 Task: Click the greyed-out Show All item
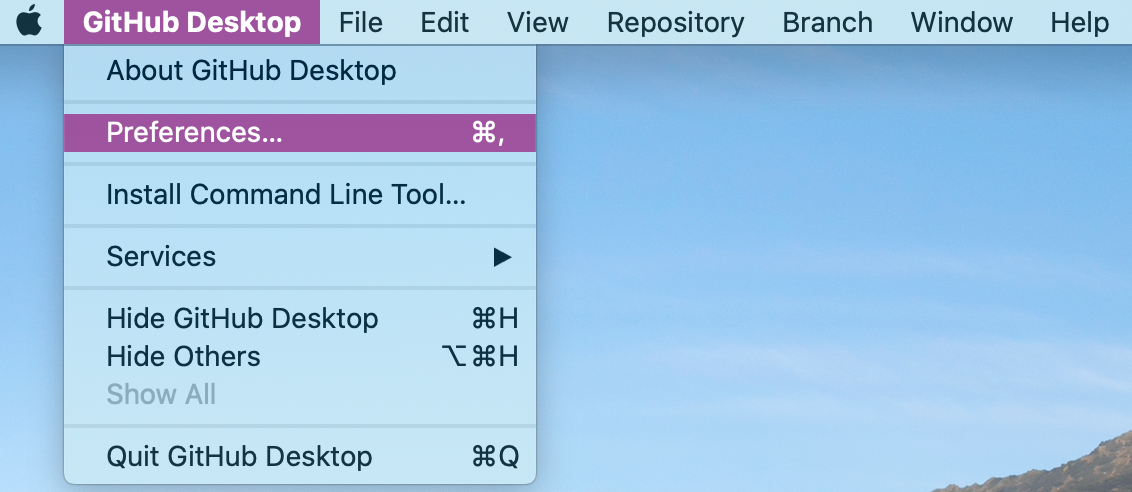click(x=161, y=395)
